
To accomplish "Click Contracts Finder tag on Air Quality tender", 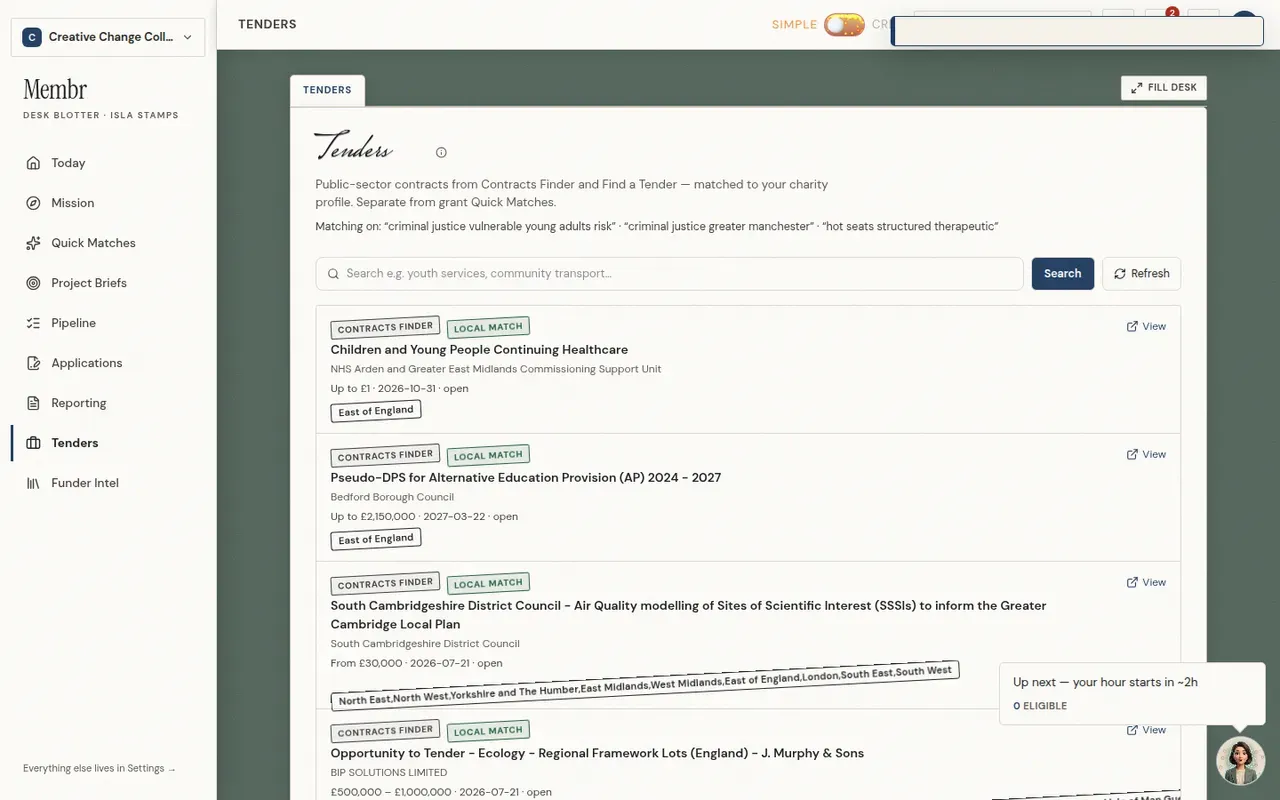I will click(385, 583).
